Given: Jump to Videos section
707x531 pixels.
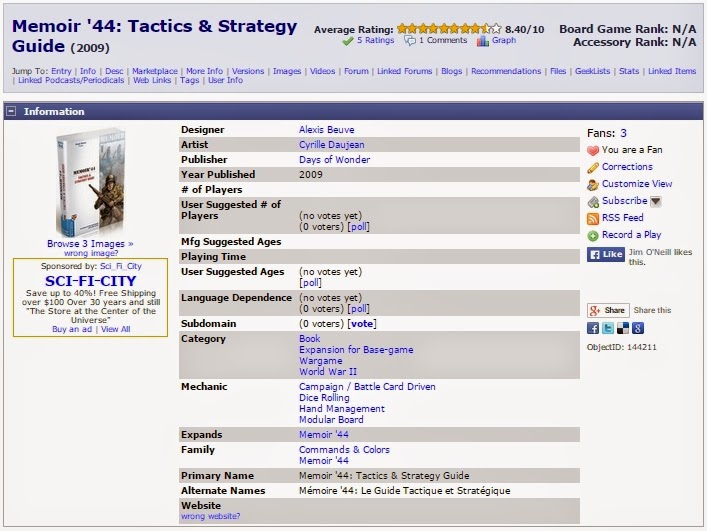Looking at the screenshot, I should point(322,71).
